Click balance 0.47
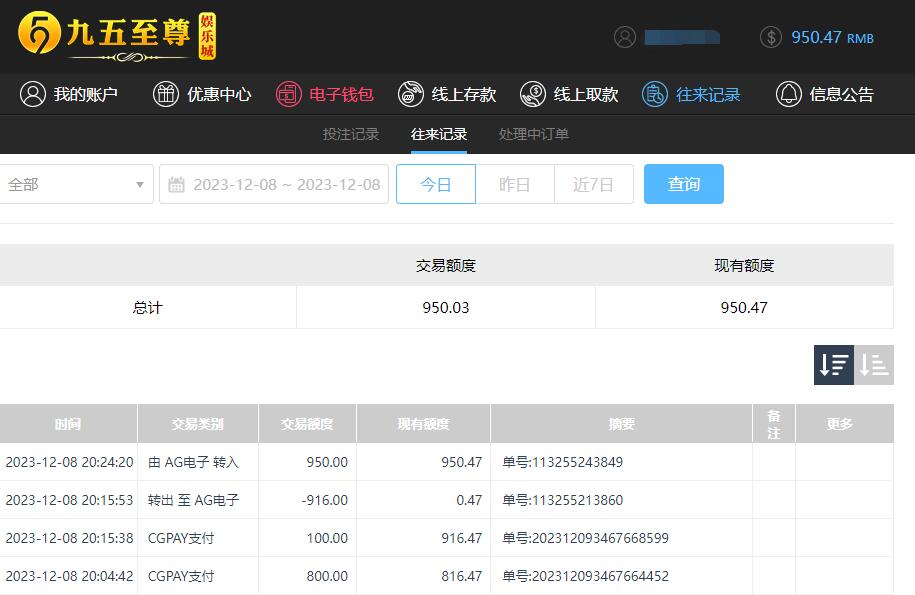The width and height of the screenshot is (915, 595). point(469,500)
